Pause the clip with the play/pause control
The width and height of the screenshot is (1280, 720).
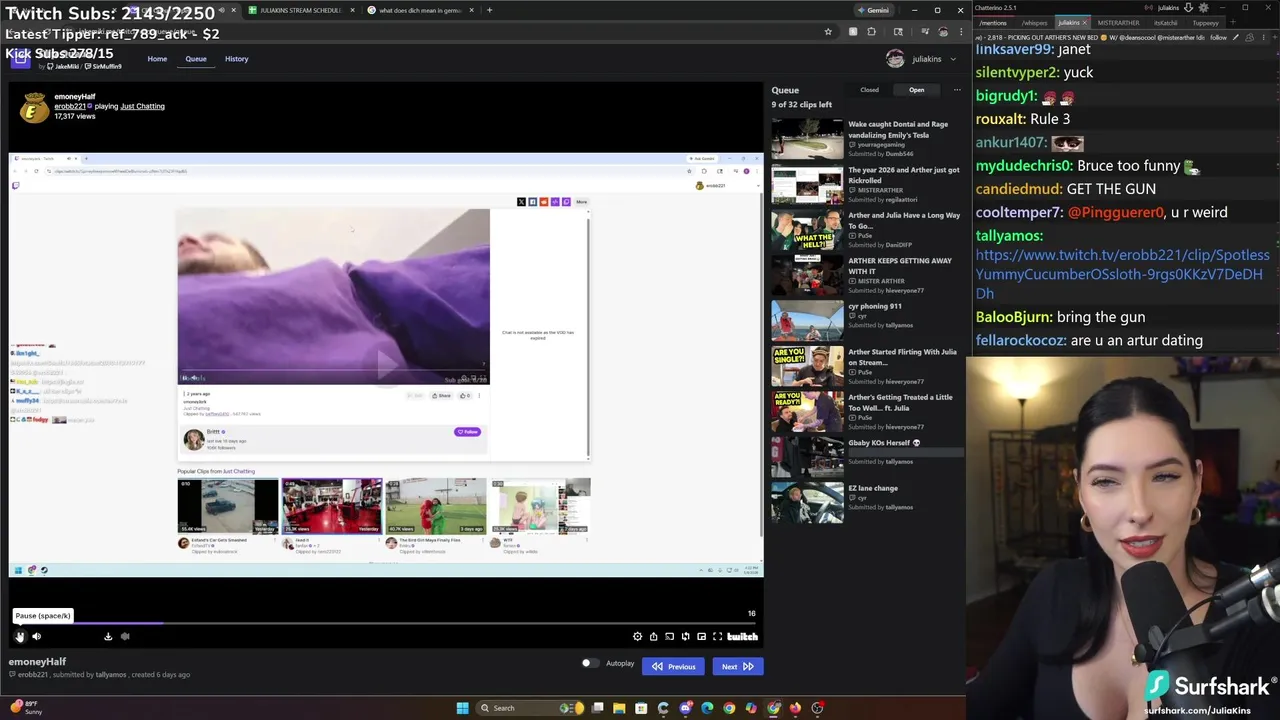coord(19,636)
